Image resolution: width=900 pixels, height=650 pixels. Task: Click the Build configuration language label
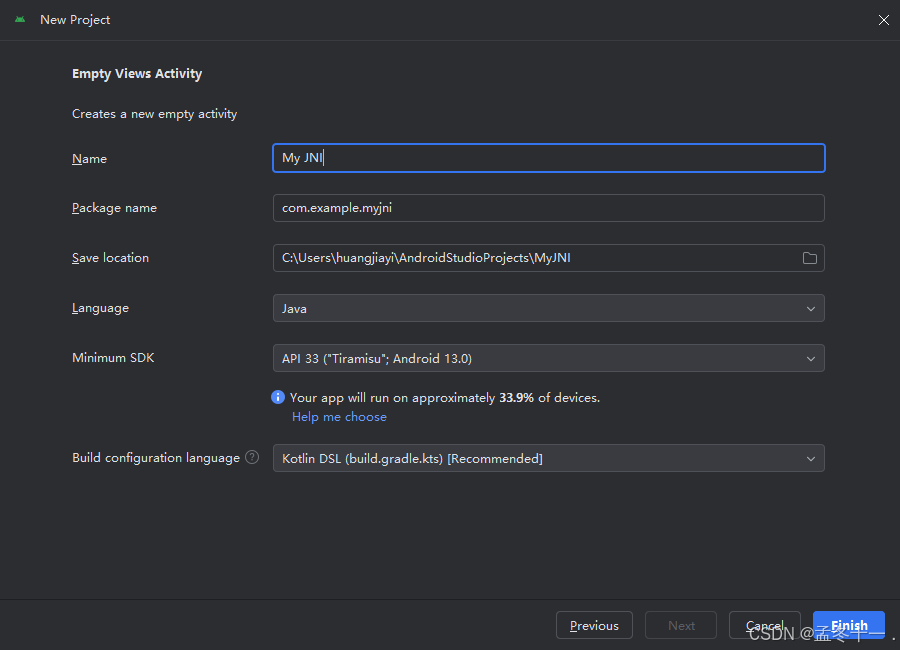[156, 458]
